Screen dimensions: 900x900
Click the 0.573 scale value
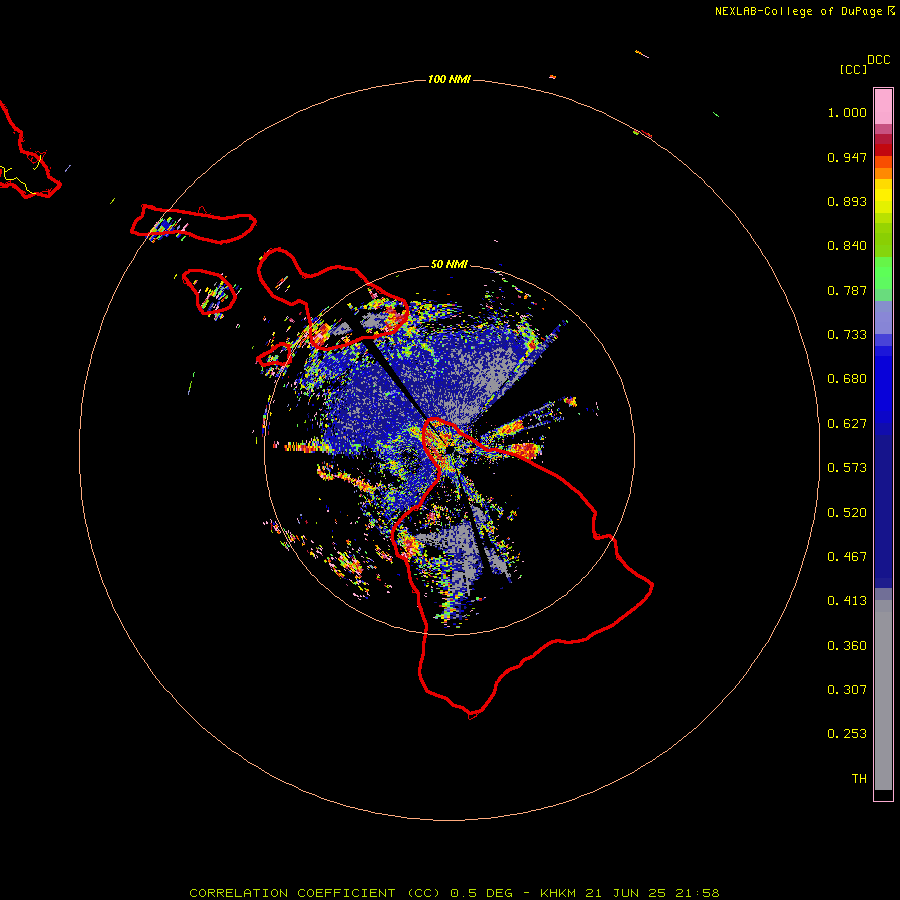point(847,468)
